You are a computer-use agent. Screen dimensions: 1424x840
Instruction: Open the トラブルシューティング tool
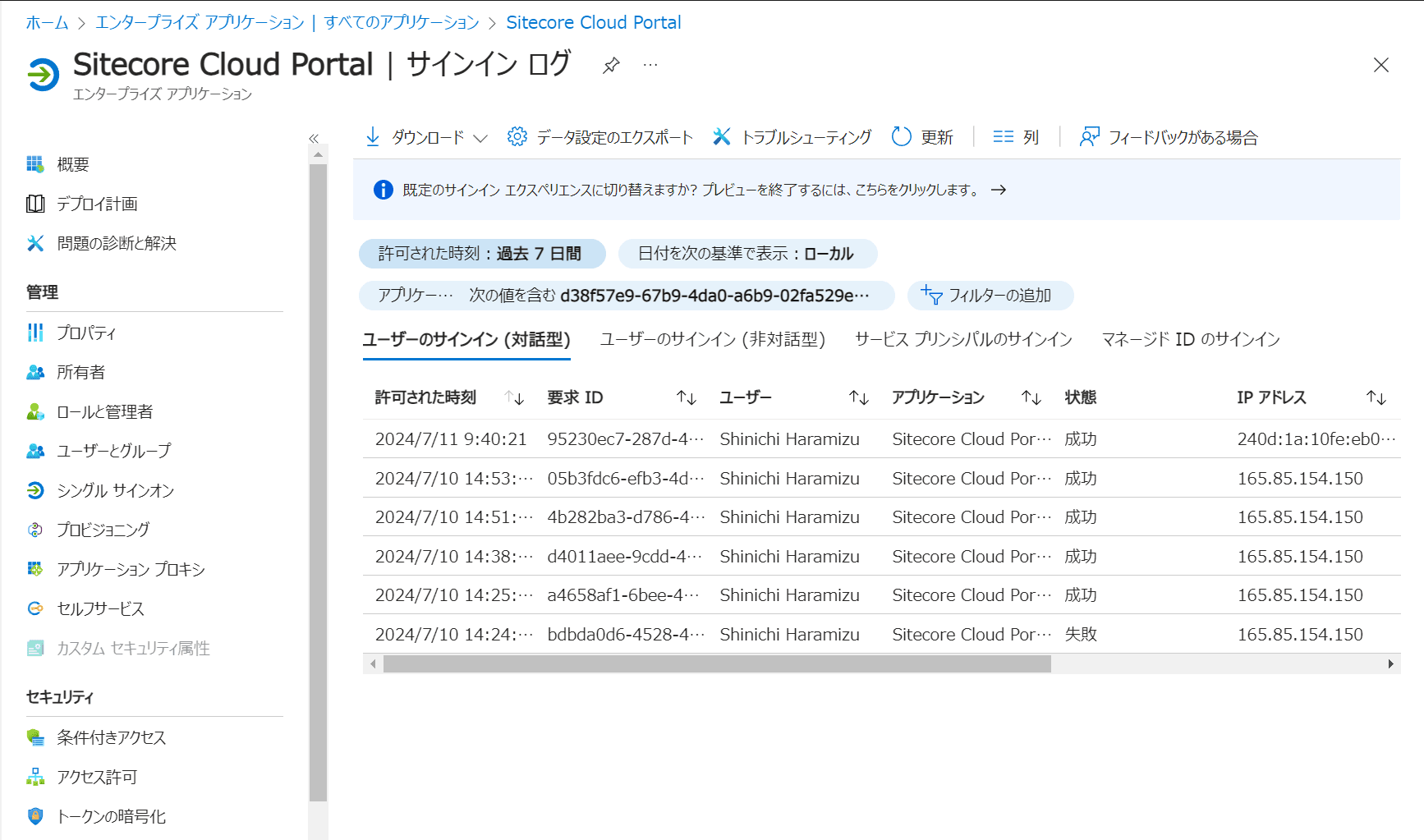point(792,137)
